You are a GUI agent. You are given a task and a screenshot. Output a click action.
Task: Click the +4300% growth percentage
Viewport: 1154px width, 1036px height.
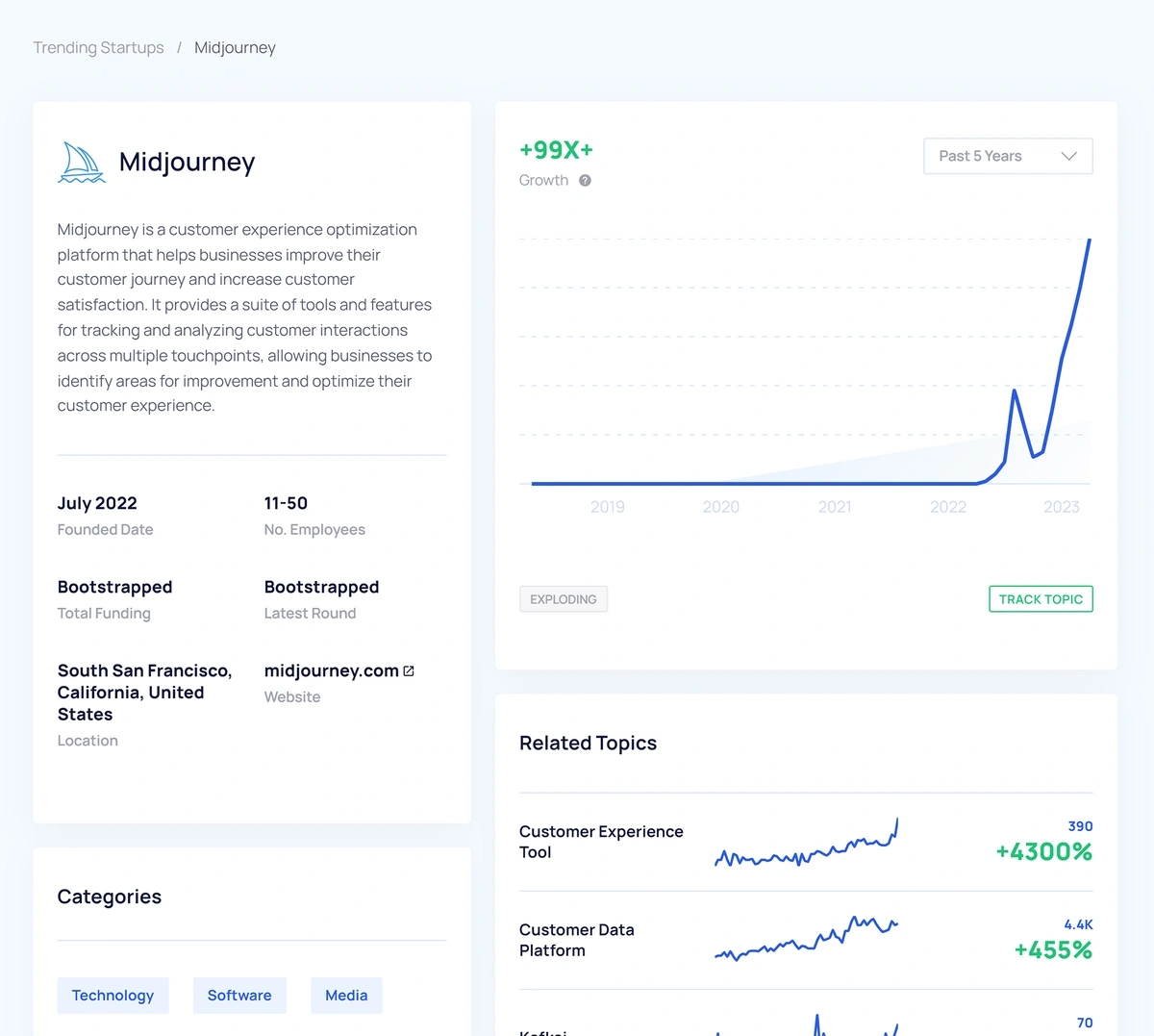[x=1043, y=851]
